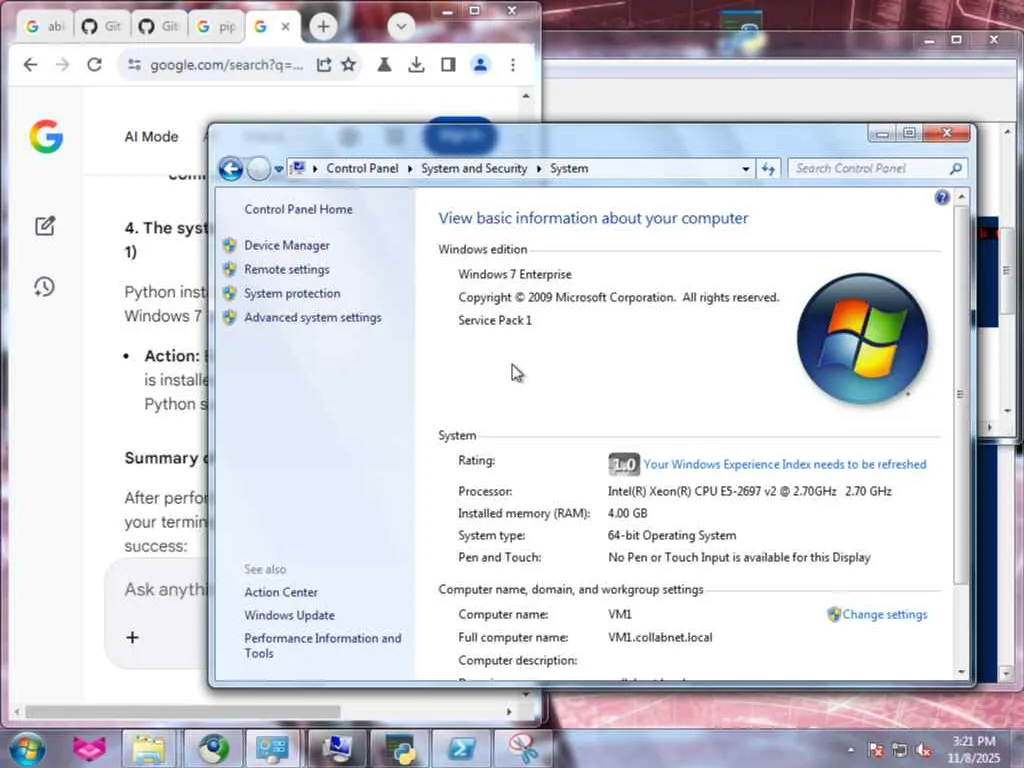Toggle Chrome side panel icon
The width and height of the screenshot is (1024, 768).
[x=448, y=65]
